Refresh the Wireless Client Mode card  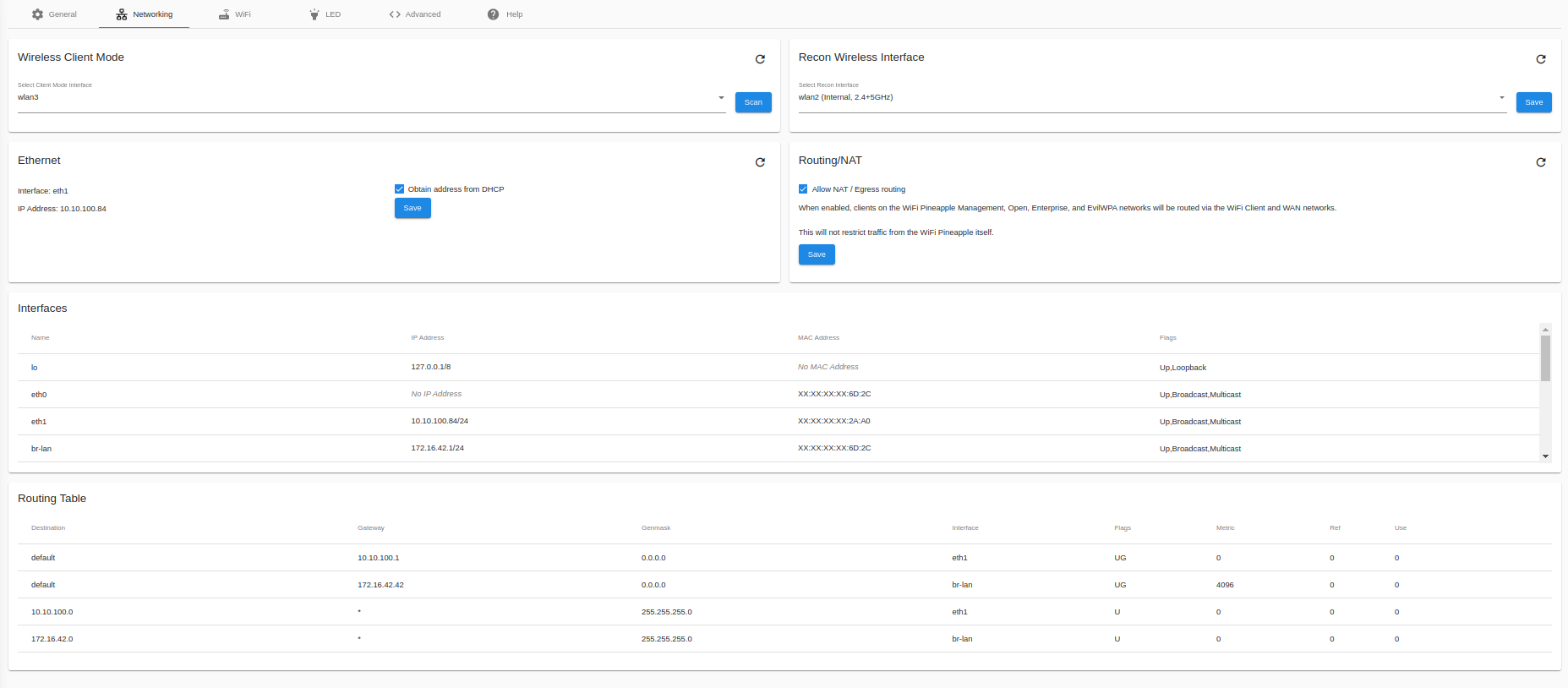(x=760, y=59)
